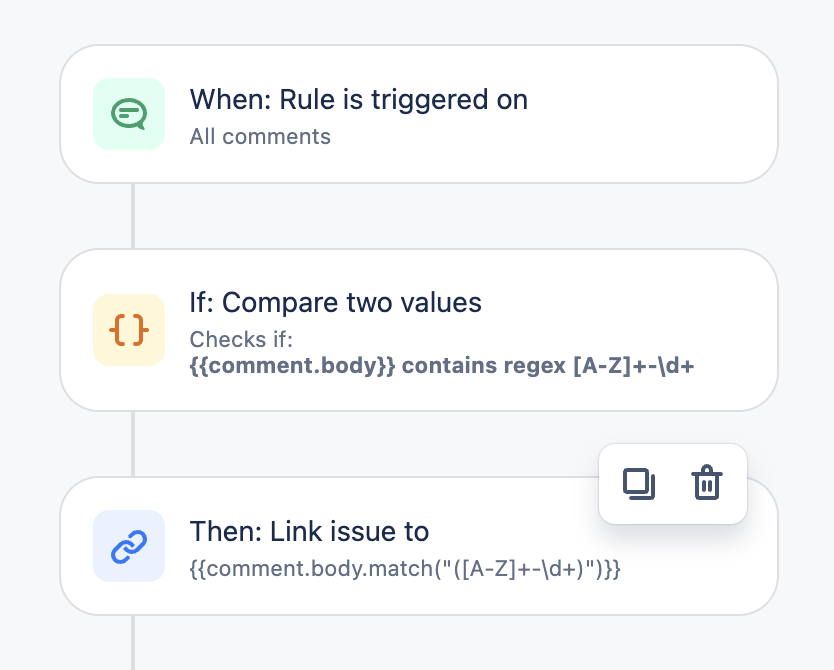Click the comment.body.match smart value text
Screen dimensions: 834x670
click(404, 568)
